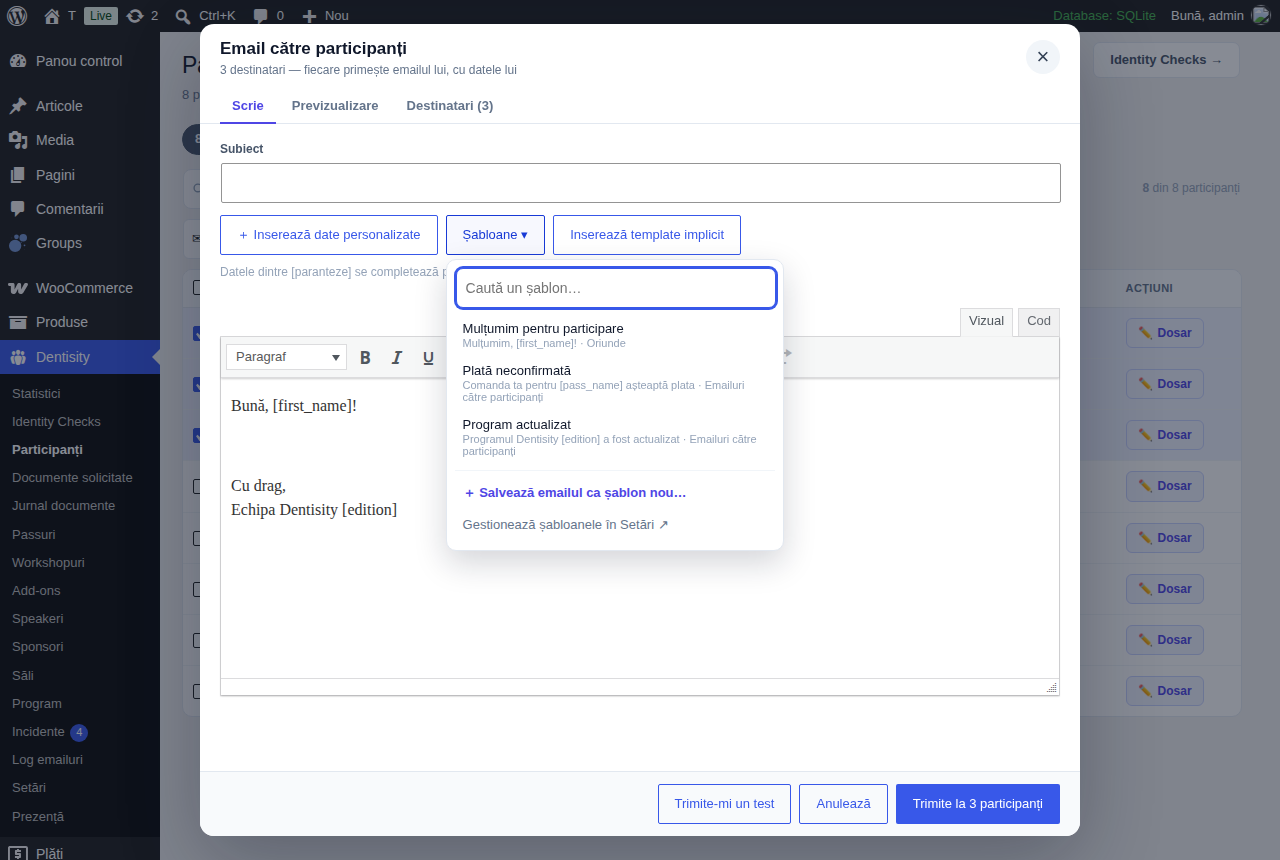Click the admin avatar in the top right
Image resolution: width=1280 pixels, height=860 pixels.
(1260, 15)
